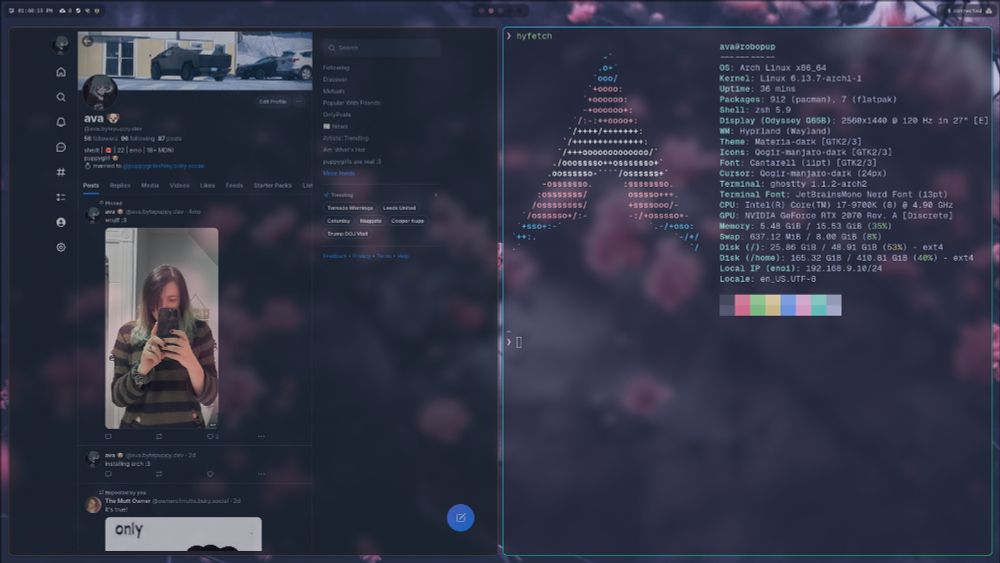Click the Privacy footer link
Image resolution: width=1000 pixels, height=563 pixels.
(362, 256)
